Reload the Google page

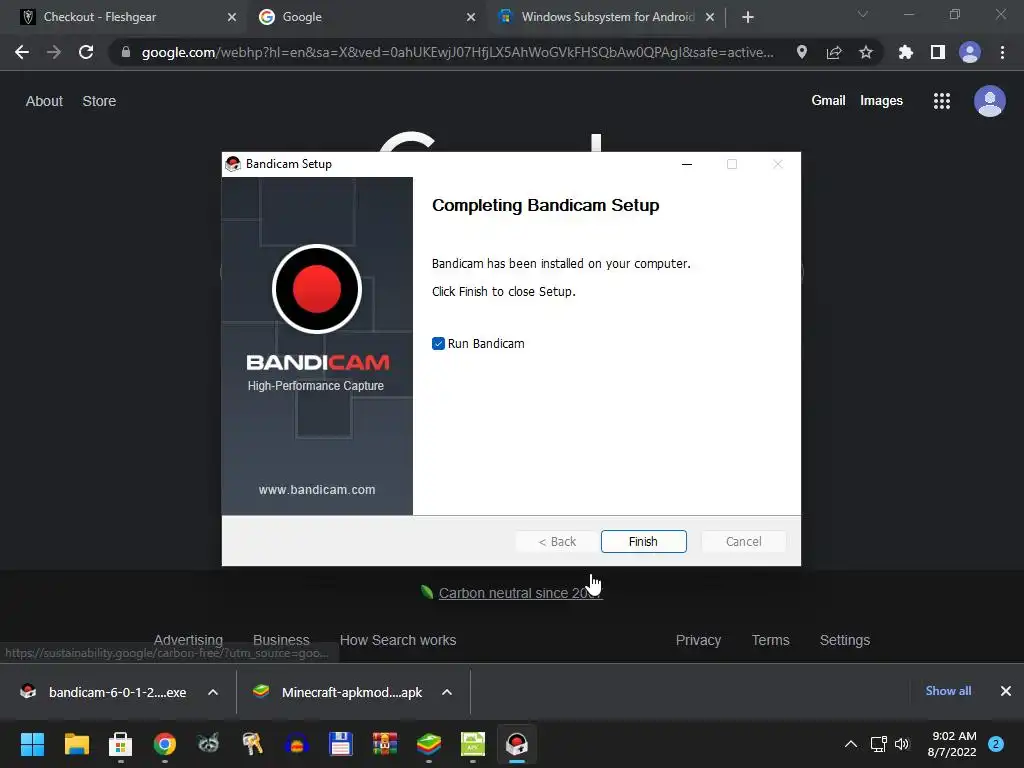86,52
